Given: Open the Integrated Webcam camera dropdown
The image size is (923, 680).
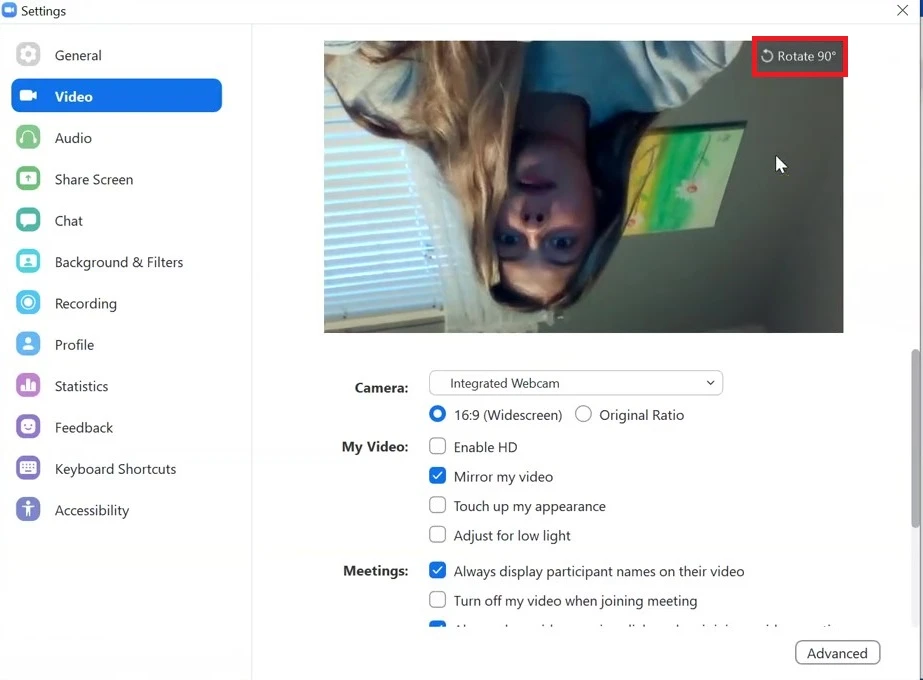Looking at the screenshot, I should tap(575, 383).
